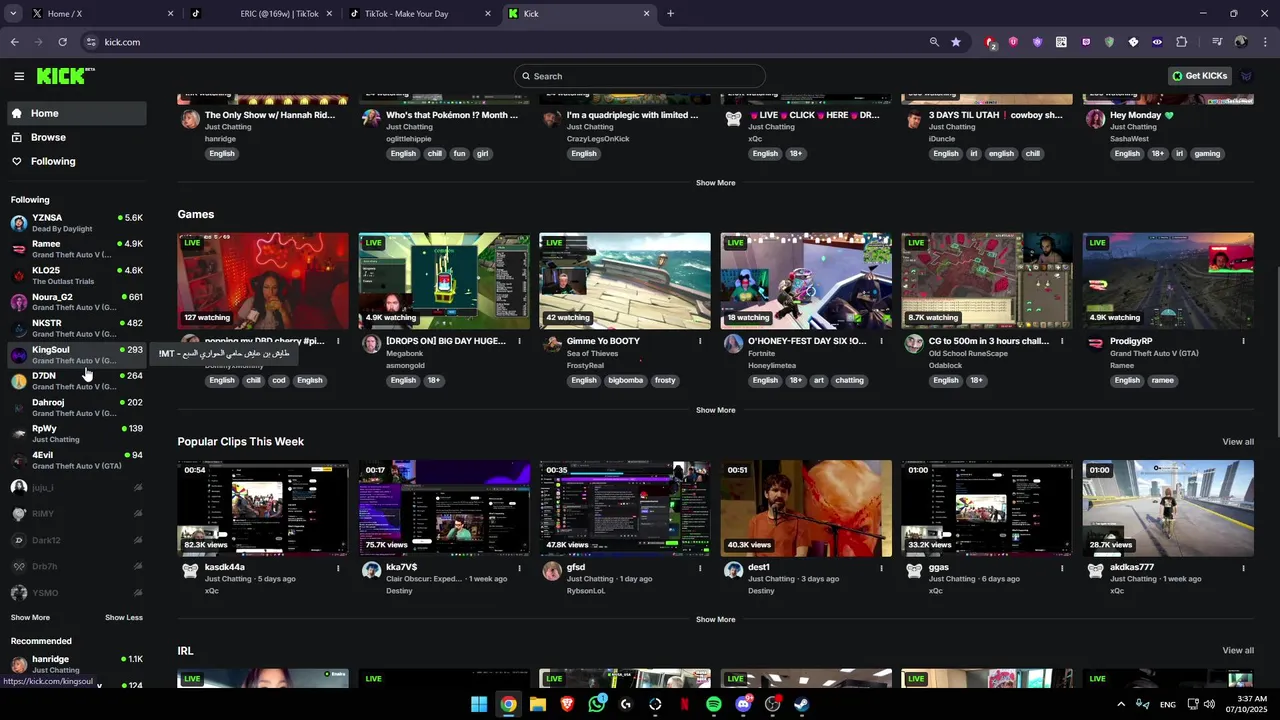Play the dest1 clip thumbnail

[806, 508]
